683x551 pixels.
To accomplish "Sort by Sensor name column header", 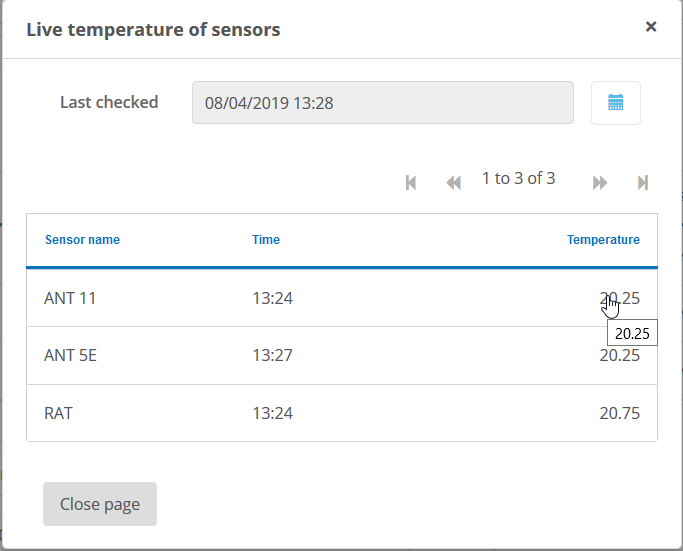I will [x=82, y=240].
